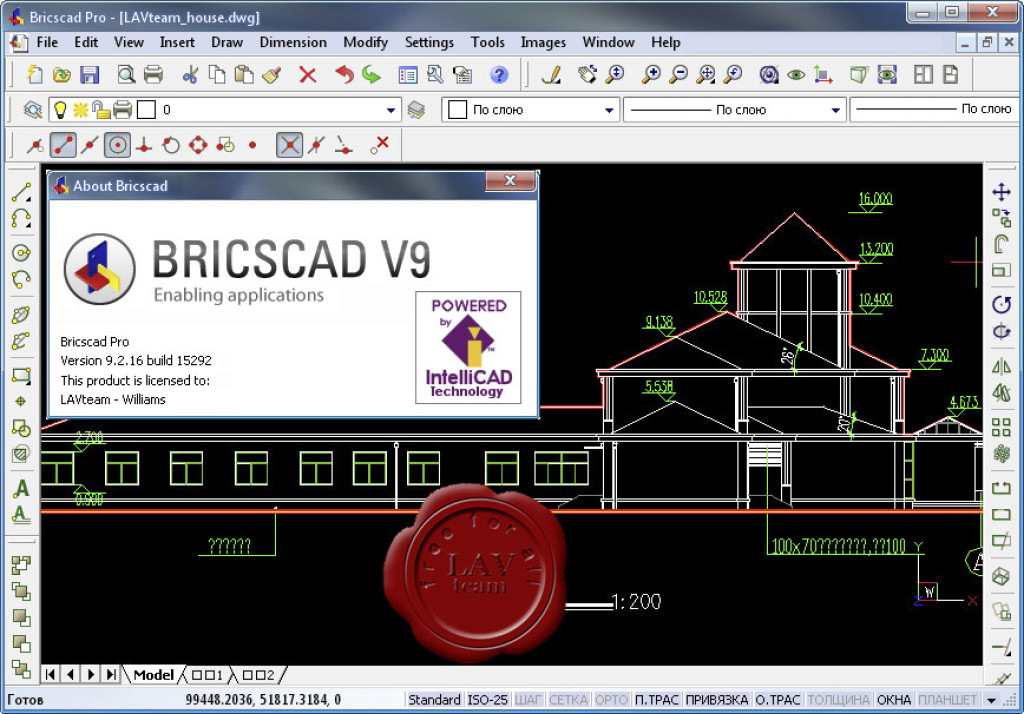The width and height of the screenshot is (1024, 714).
Task: Open the color По слою dropdown
Action: coord(609,110)
